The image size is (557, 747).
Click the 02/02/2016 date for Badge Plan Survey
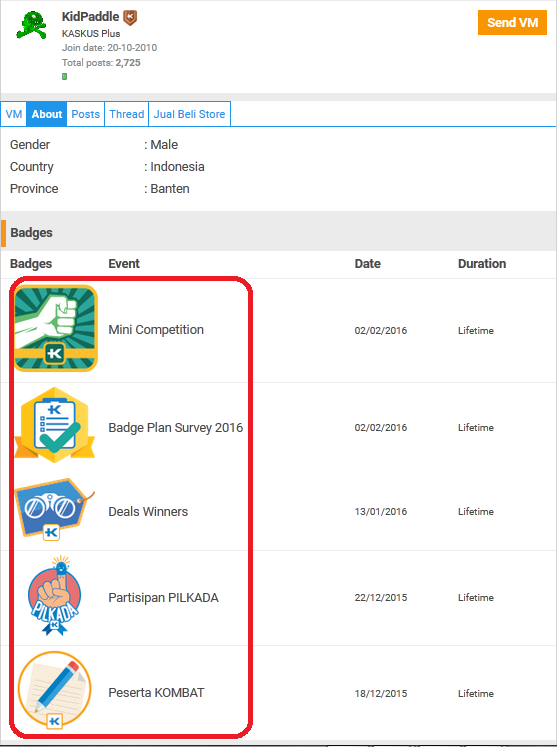(x=381, y=427)
